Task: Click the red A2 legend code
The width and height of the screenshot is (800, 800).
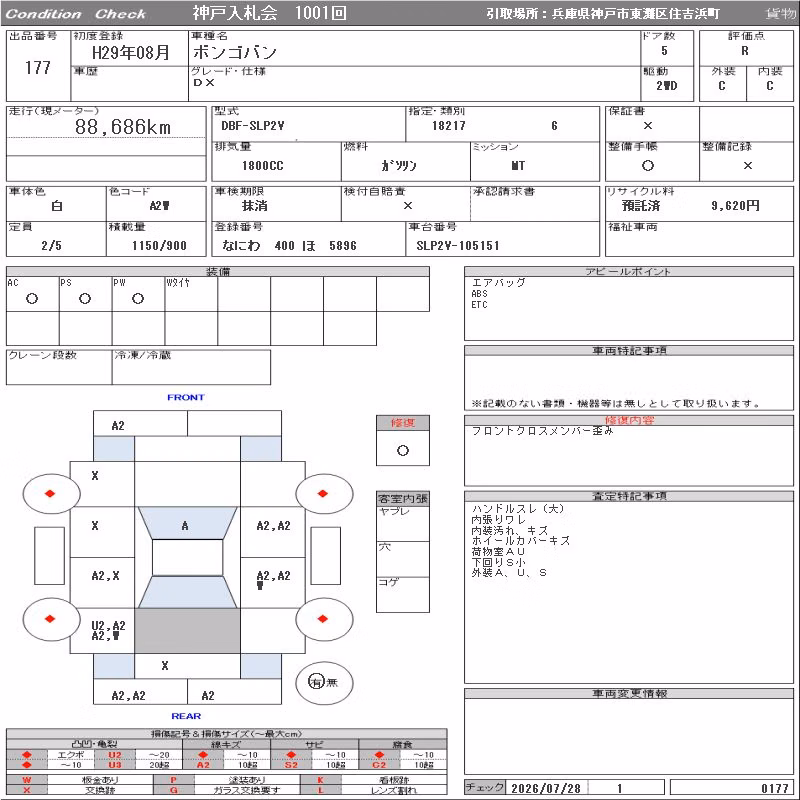Action: pos(203,764)
